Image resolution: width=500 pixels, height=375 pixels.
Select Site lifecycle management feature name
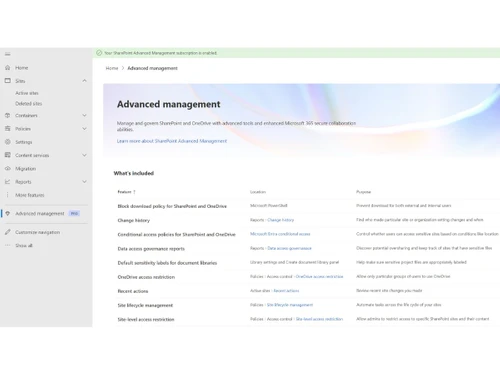click(145, 305)
